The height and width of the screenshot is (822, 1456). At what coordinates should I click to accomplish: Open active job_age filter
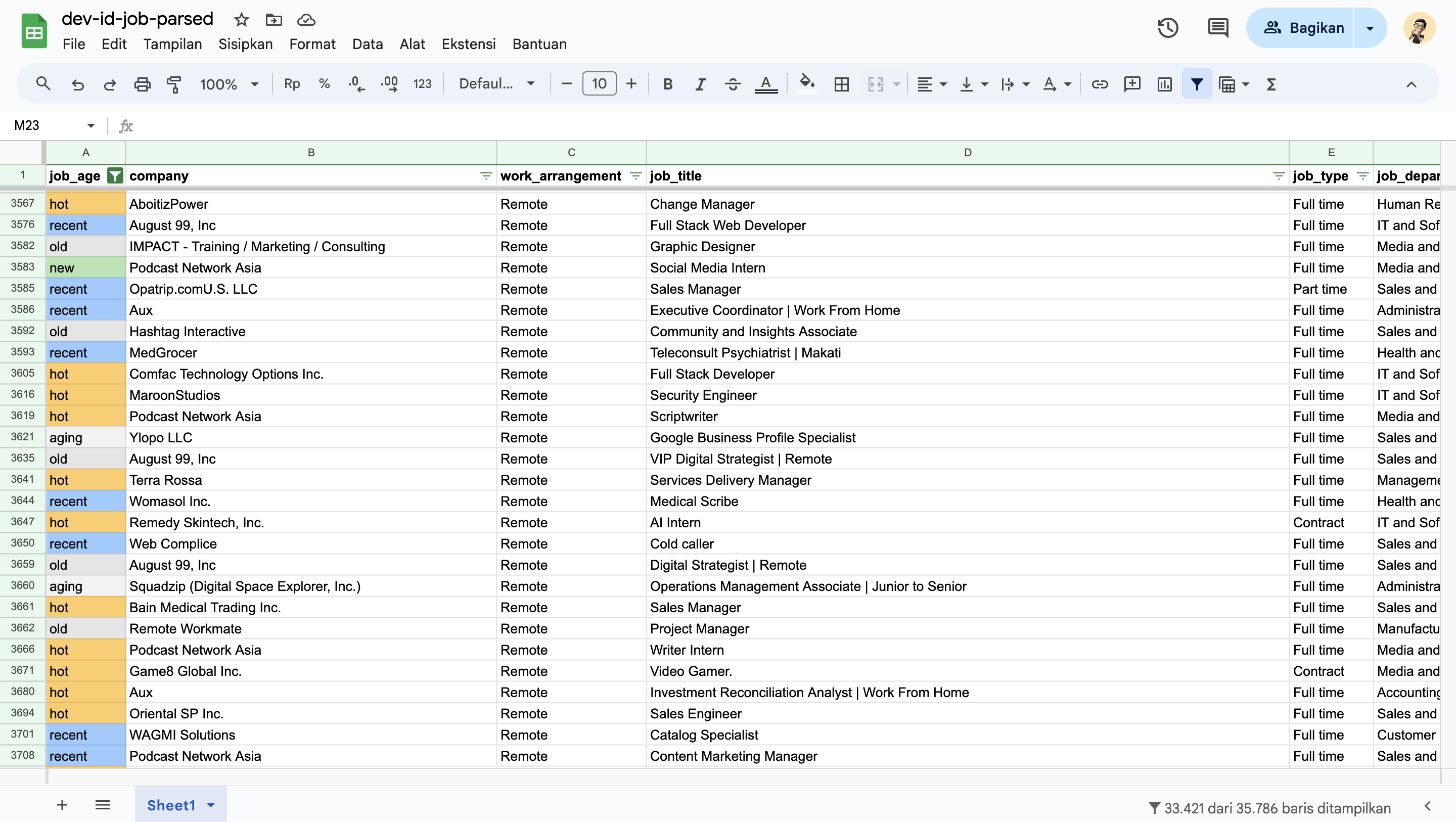(115, 176)
